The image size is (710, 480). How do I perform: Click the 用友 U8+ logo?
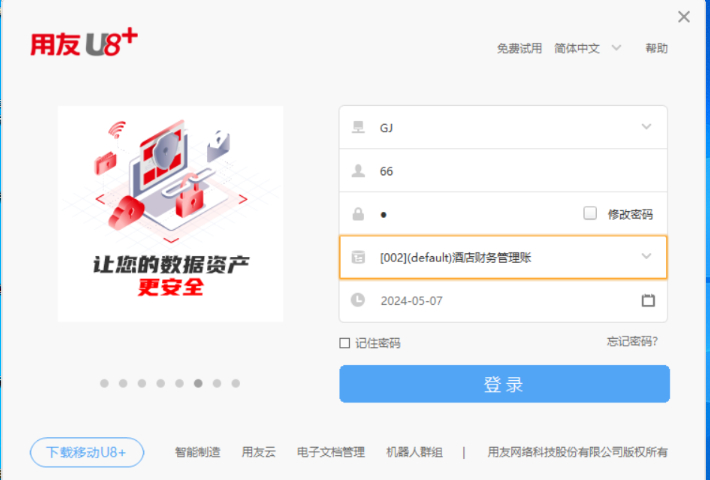tap(84, 43)
